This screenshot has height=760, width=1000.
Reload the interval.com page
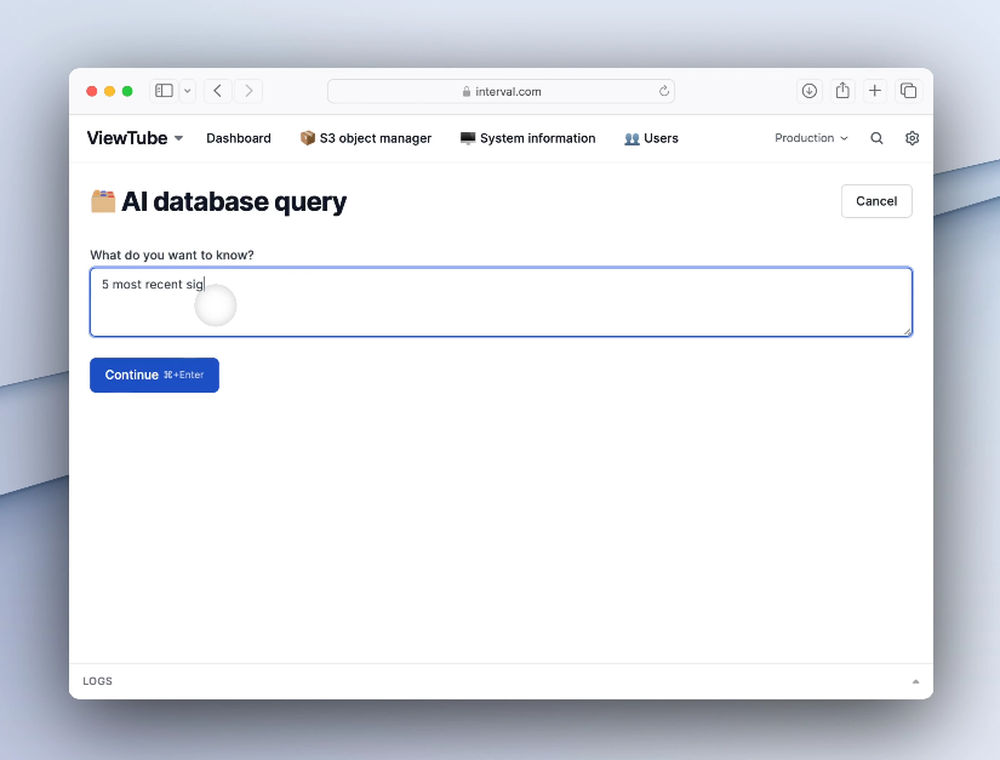(664, 91)
